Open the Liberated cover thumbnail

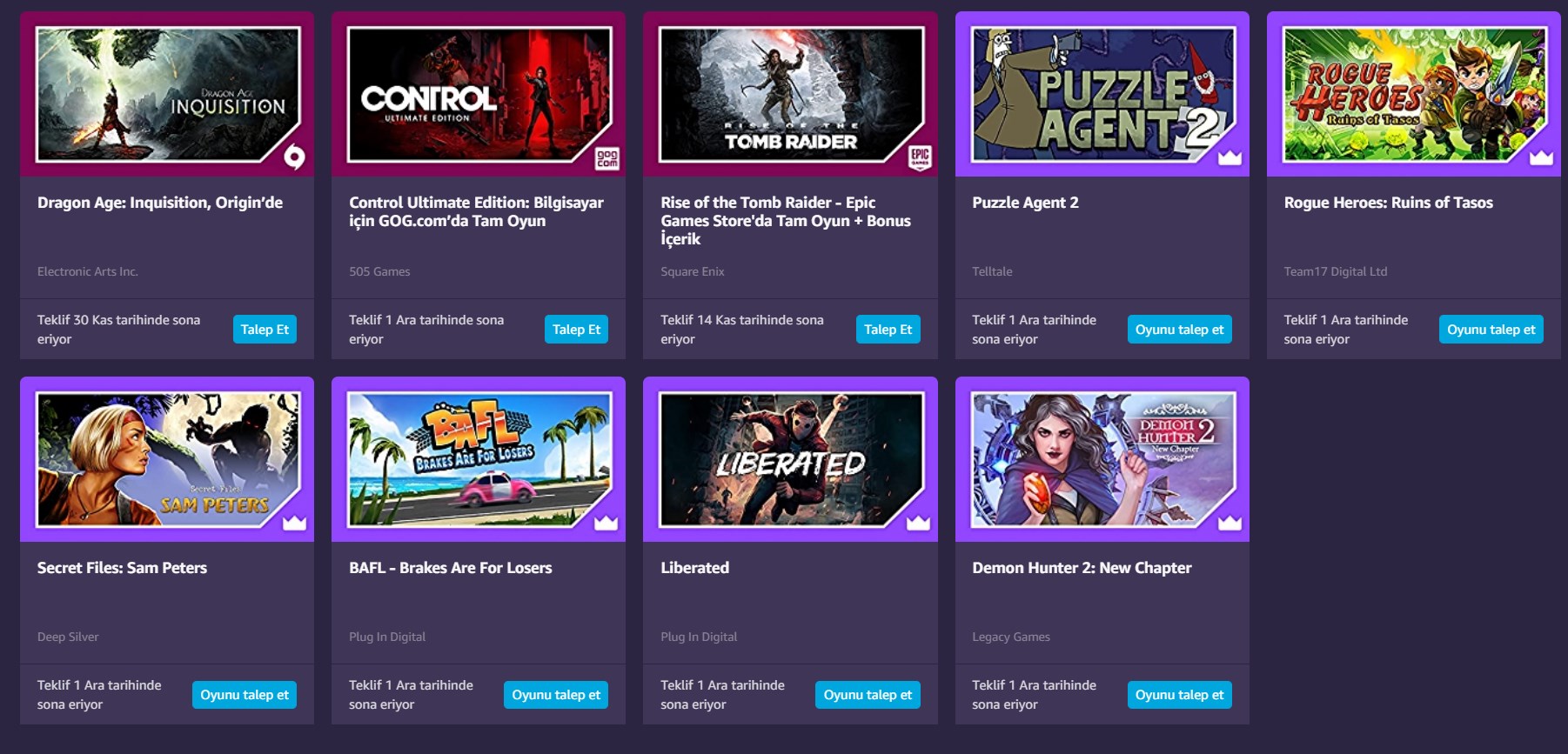pyautogui.click(x=790, y=459)
